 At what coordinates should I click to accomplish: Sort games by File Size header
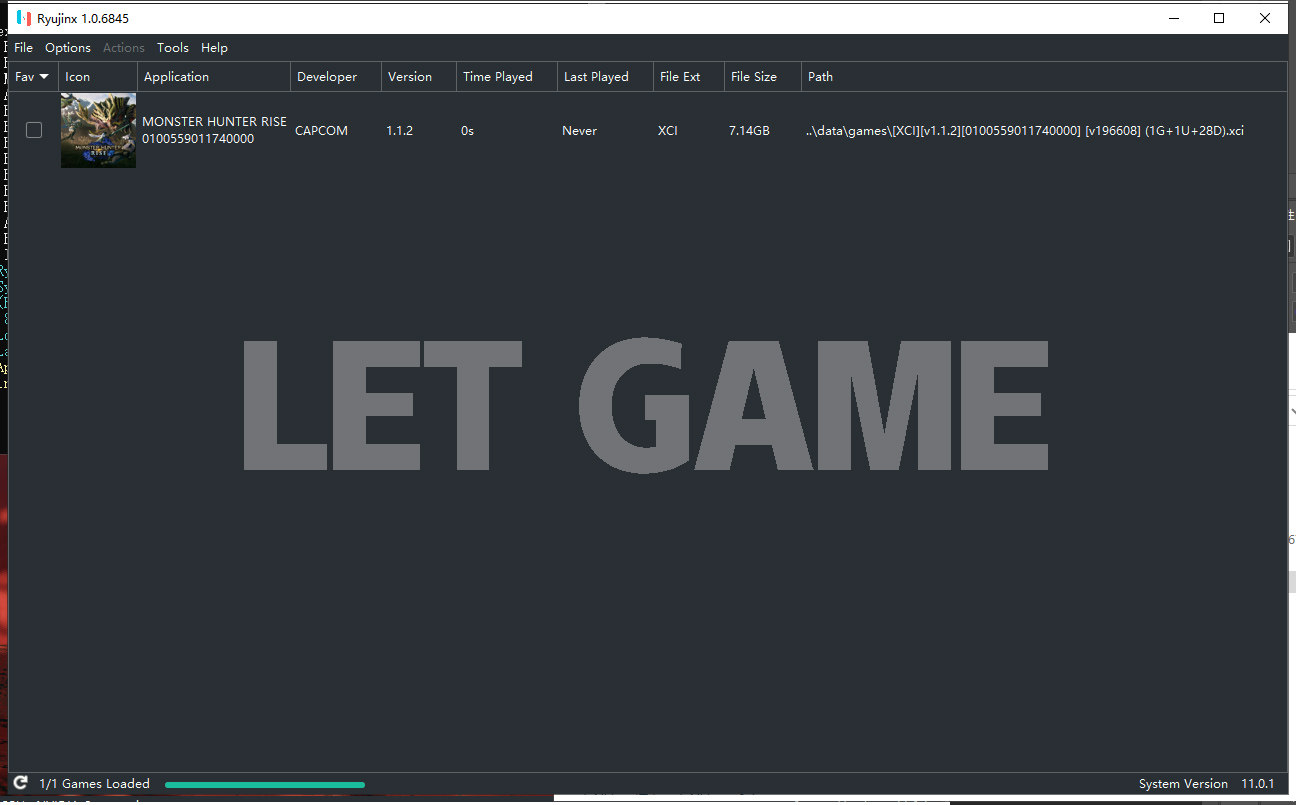pyautogui.click(x=753, y=77)
